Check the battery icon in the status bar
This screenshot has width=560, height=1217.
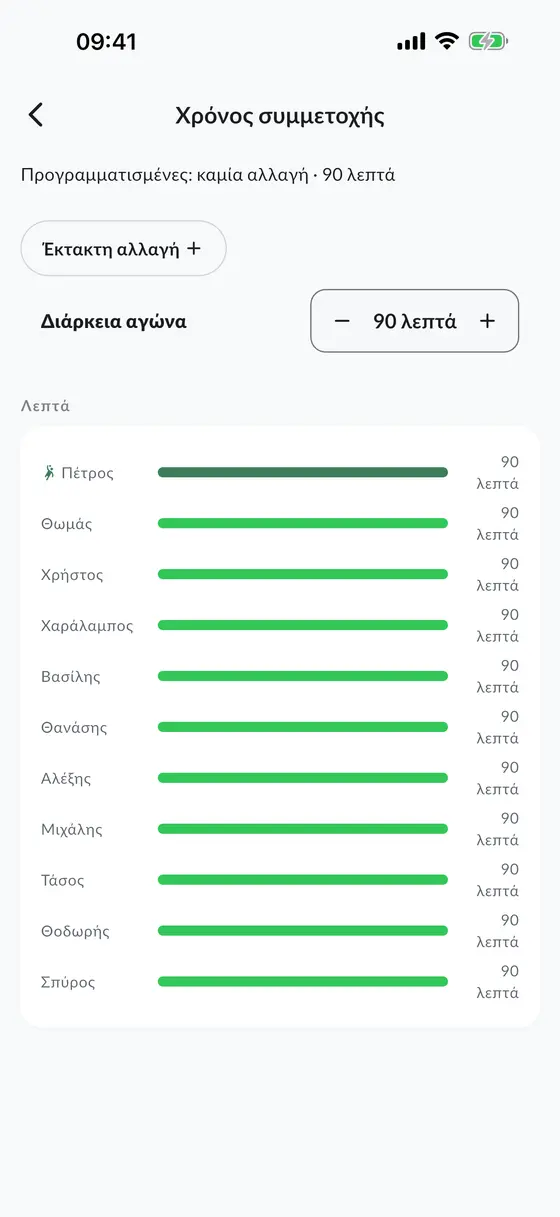[488, 41]
